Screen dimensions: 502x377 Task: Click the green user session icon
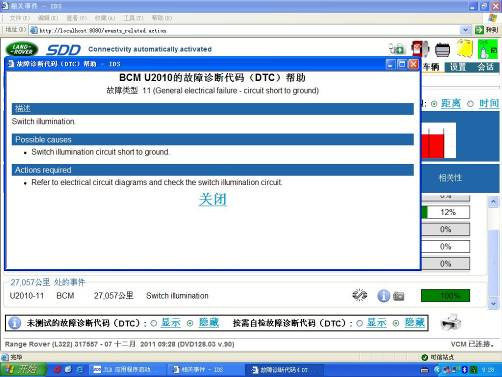[x=488, y=49]
